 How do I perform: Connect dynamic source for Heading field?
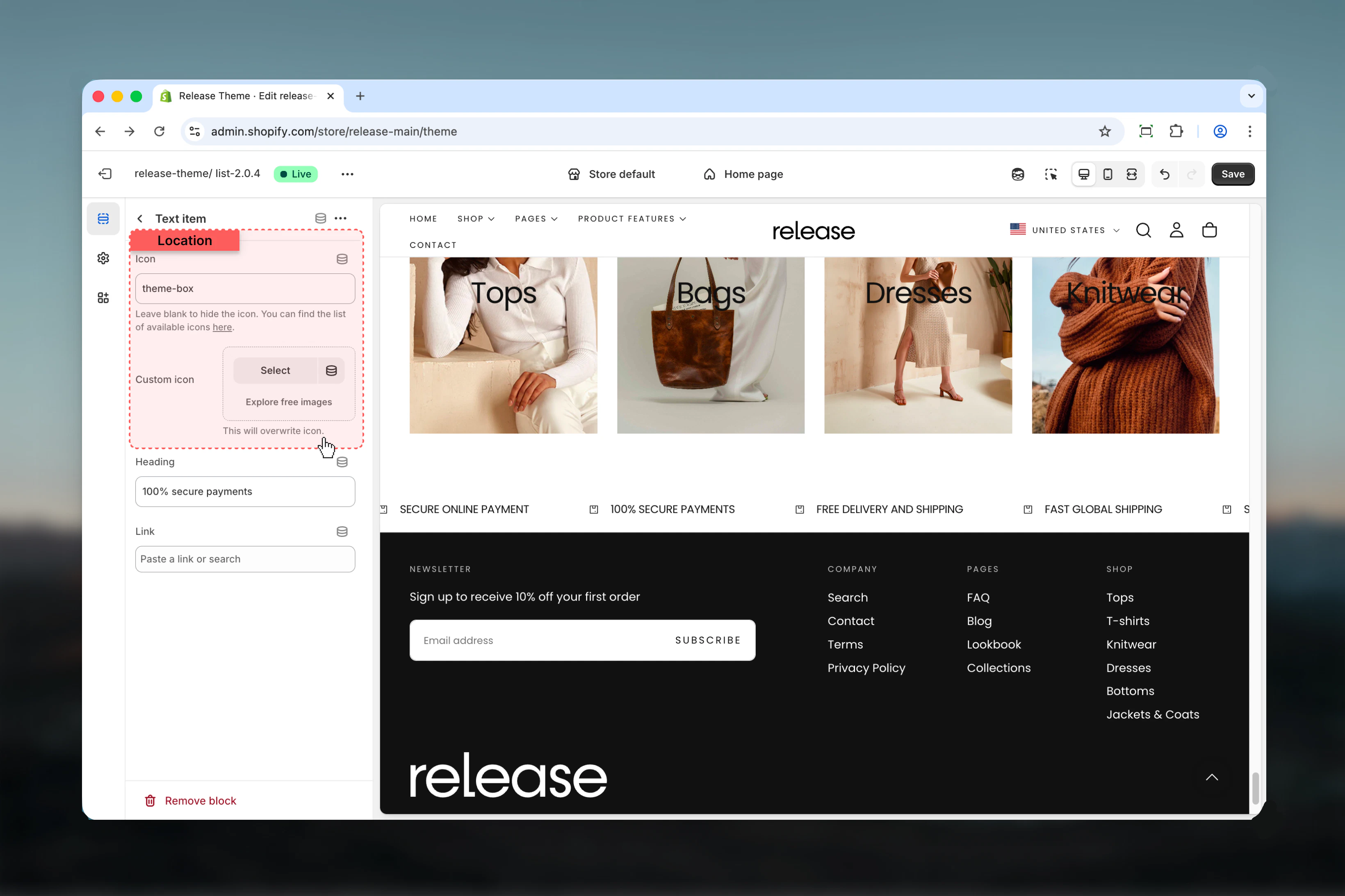point(342,462)
